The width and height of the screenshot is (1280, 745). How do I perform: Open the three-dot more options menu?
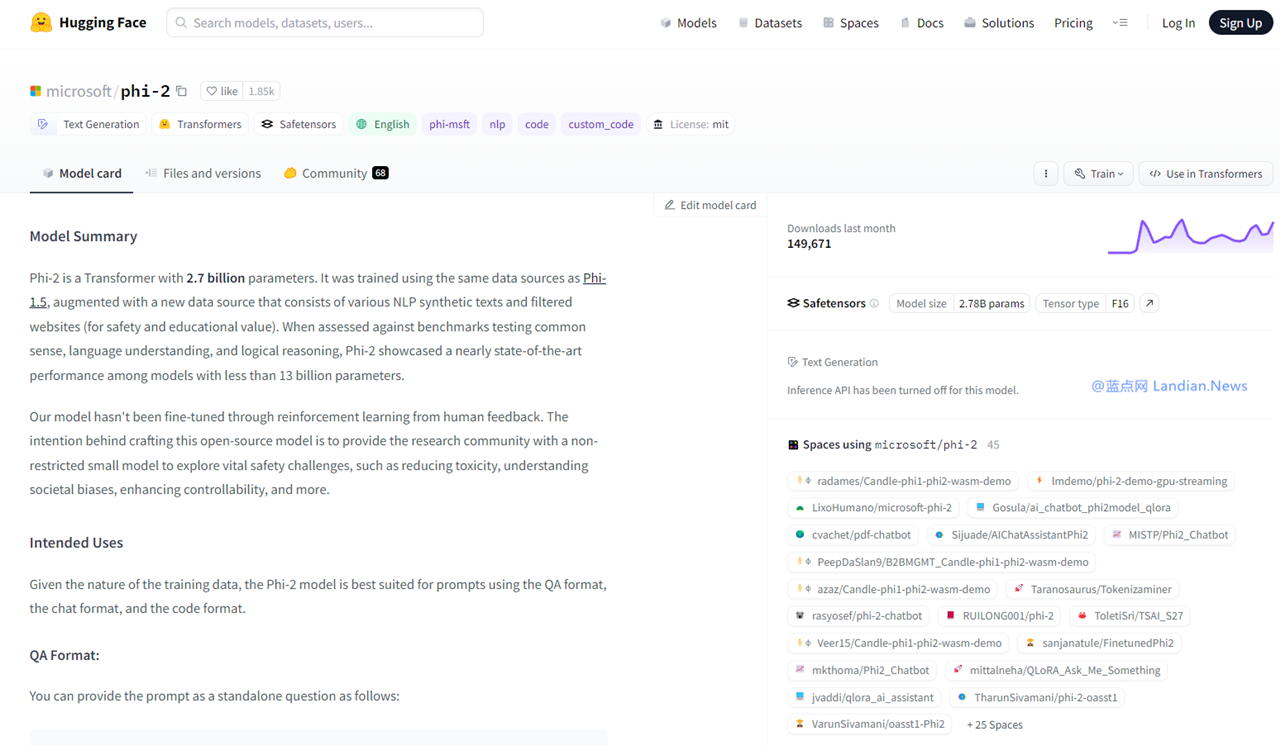(x=1046, y=173)
